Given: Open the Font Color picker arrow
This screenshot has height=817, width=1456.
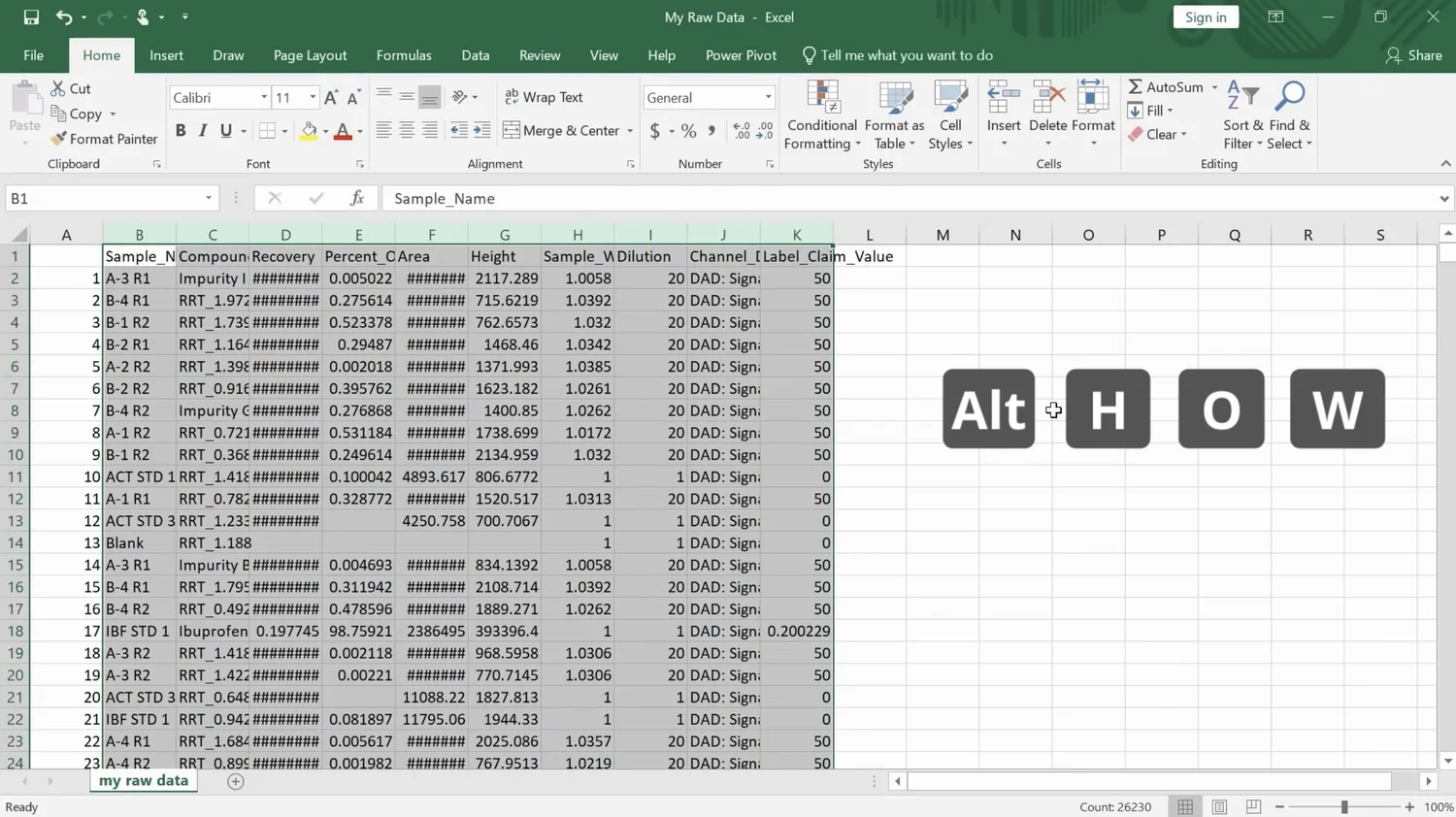Looking at the screenshot, I should click(357, 131).
